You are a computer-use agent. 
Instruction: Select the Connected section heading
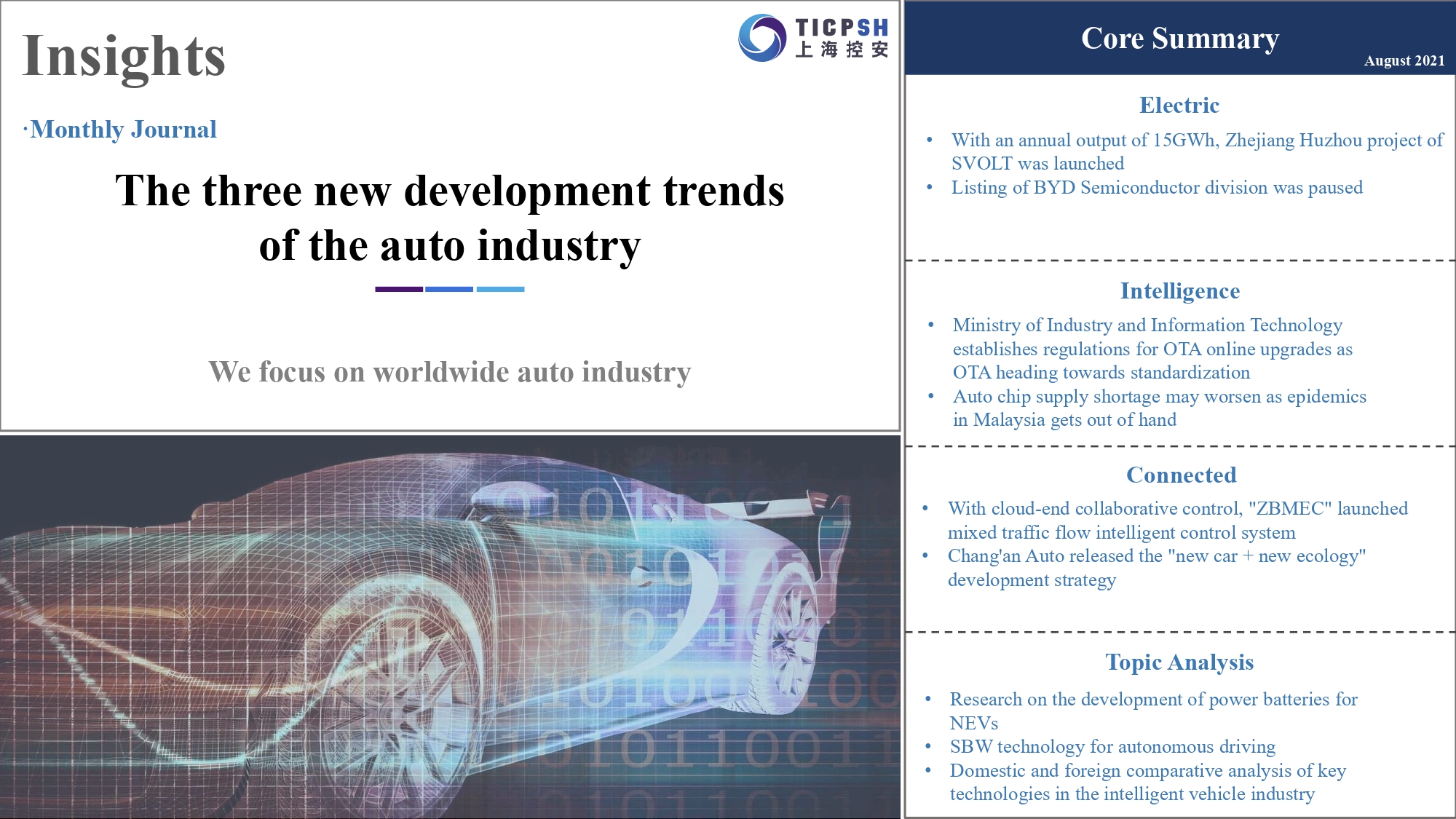pyautogui.click(x=1181, y=475)
